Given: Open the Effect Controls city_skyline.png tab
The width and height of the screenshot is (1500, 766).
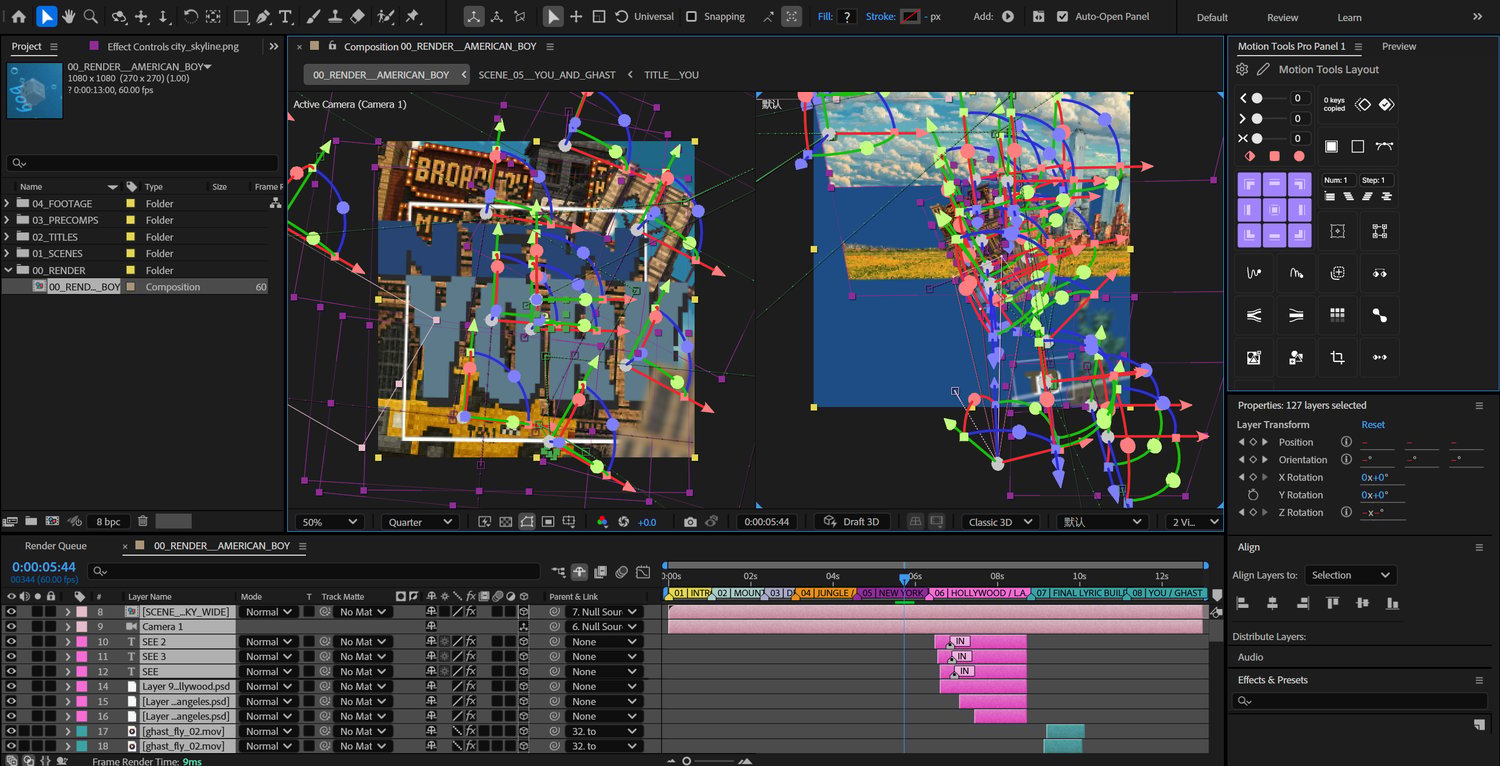Looking at the screenshot, I should coord(171,46).
